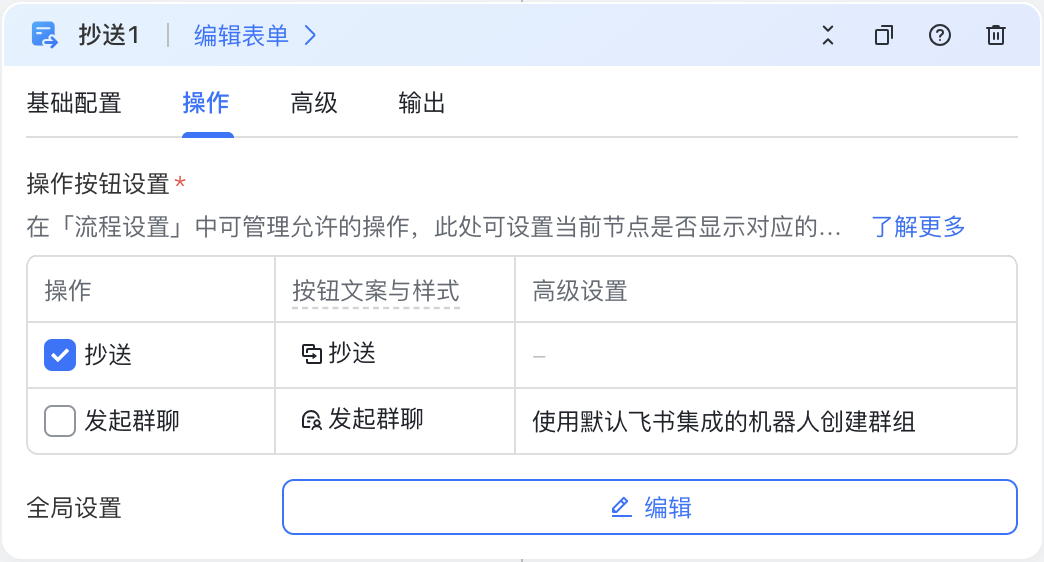Click the 抄送1 node type icon
Screen dimensions: 1044x562
(x=45, y=35)
